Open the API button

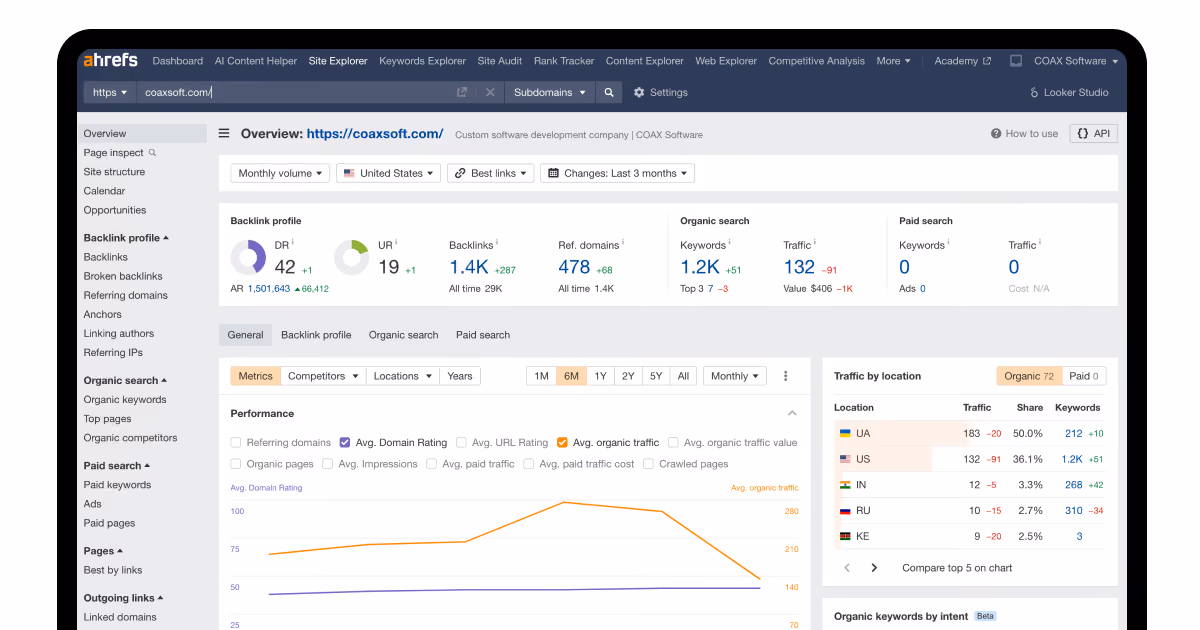tap(1094, 133)
